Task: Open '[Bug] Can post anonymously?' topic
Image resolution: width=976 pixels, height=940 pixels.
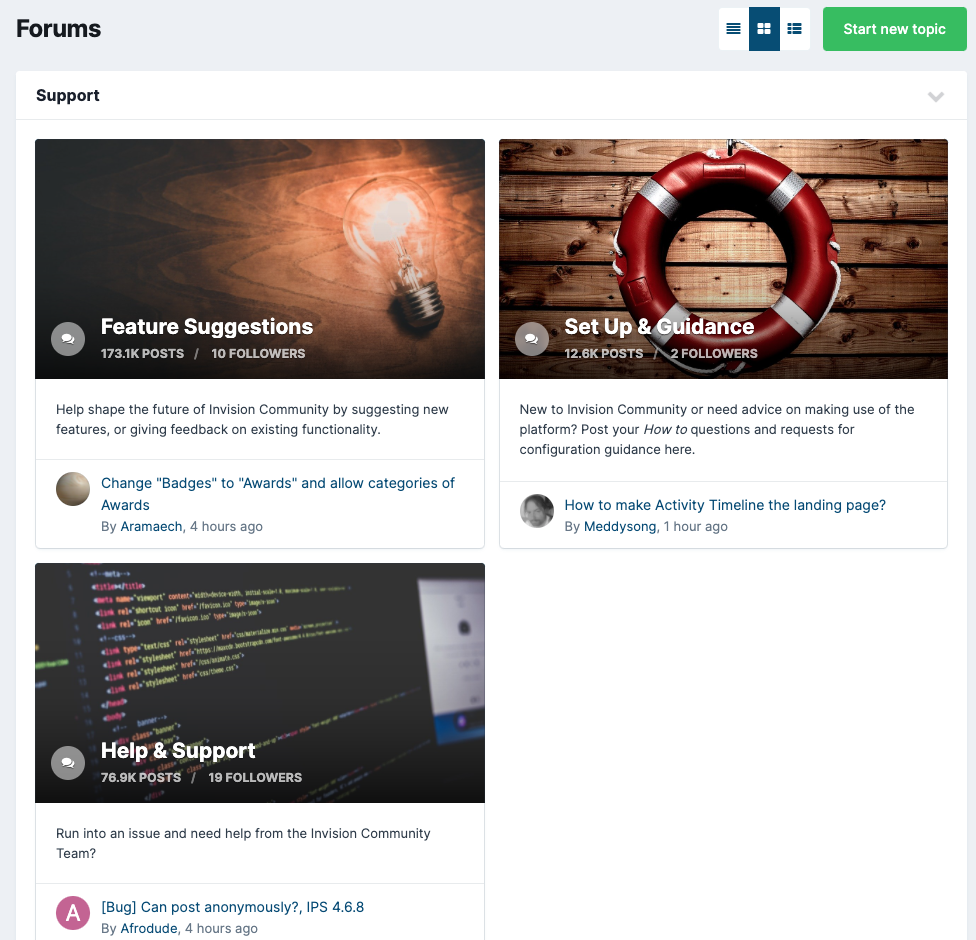Action: 232,907
